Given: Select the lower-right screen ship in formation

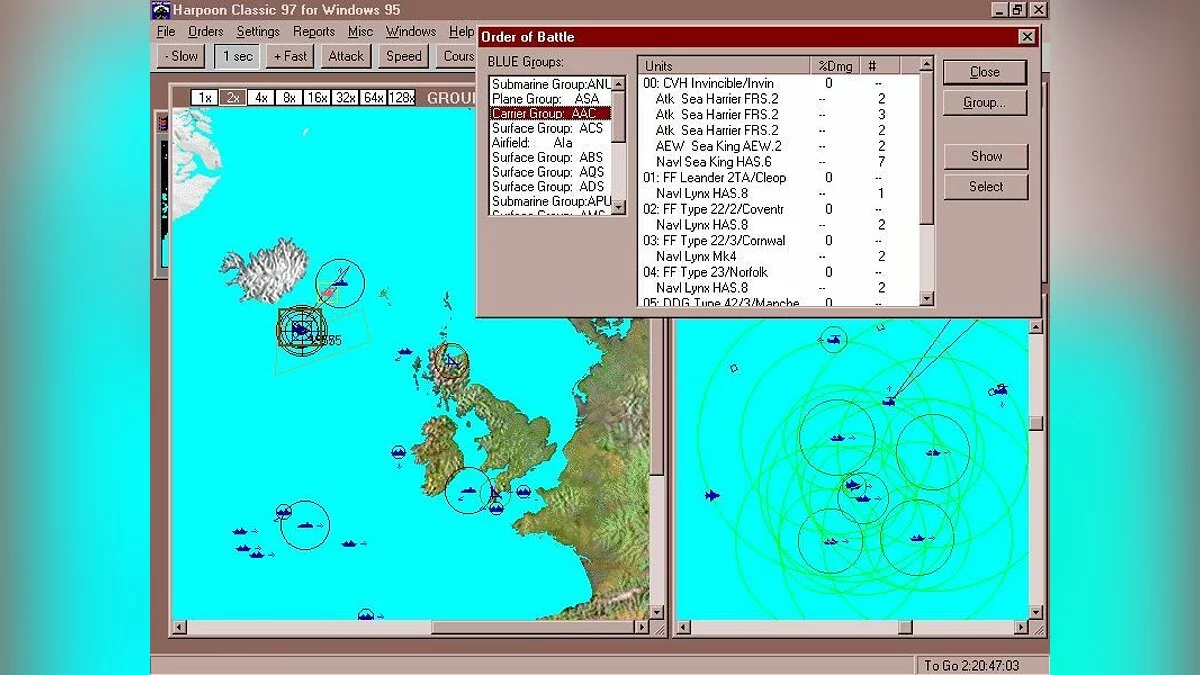Looking at the screenshot, I should [917, 538].
